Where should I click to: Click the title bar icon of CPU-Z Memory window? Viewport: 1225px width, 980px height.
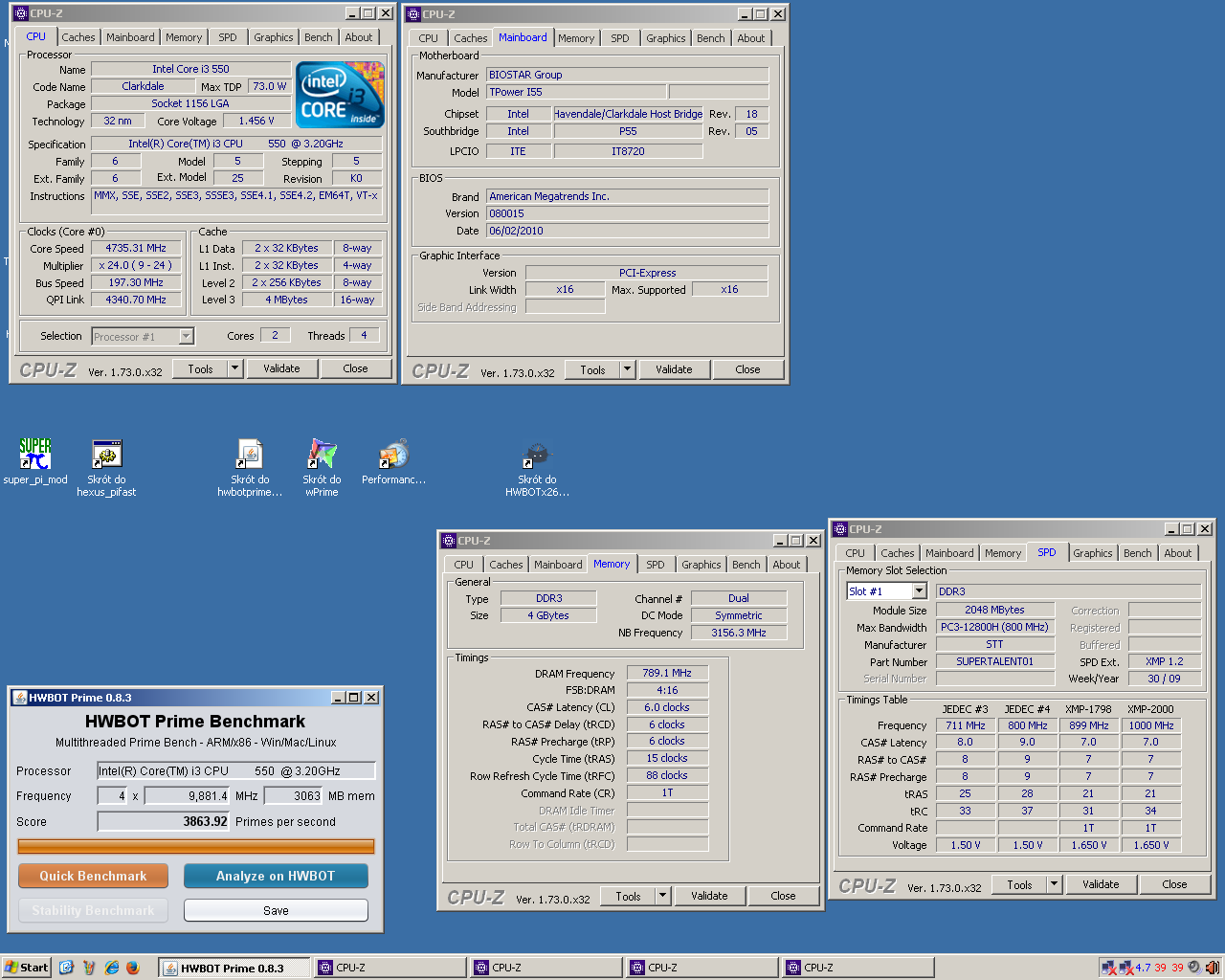pos(448,541)
